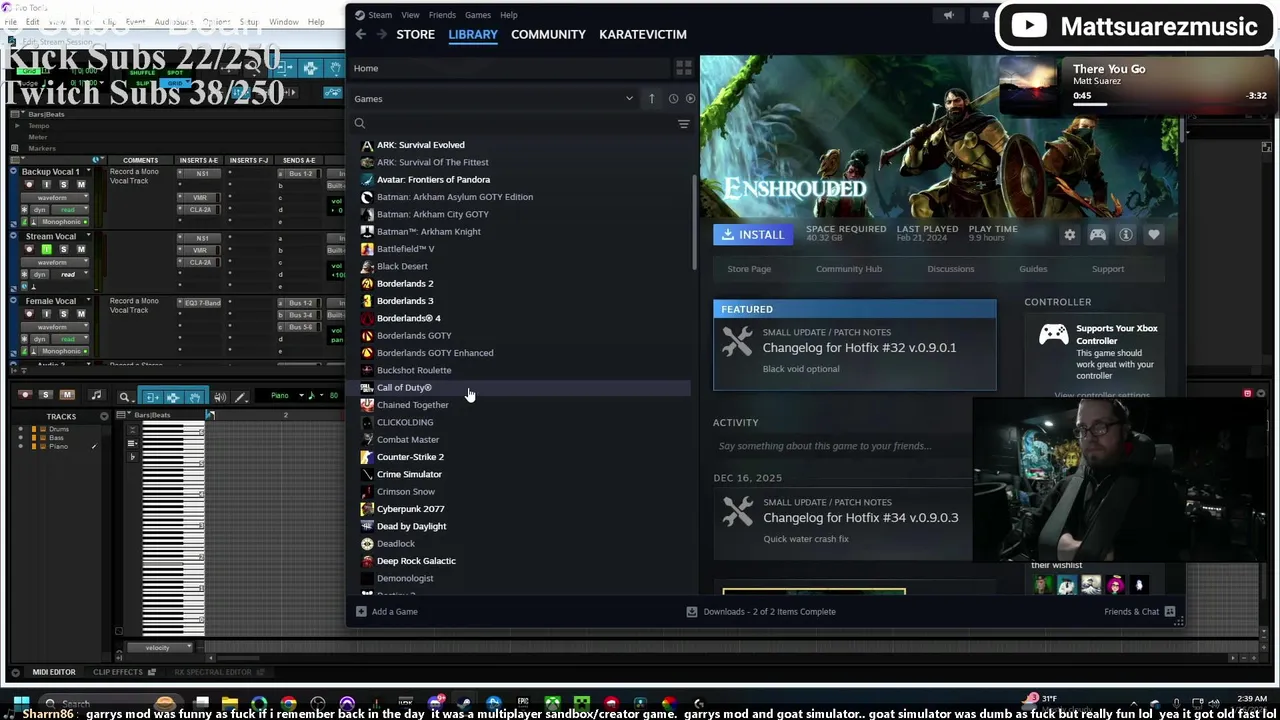Toggle MIDI editor Mute button

click(67, 395)
